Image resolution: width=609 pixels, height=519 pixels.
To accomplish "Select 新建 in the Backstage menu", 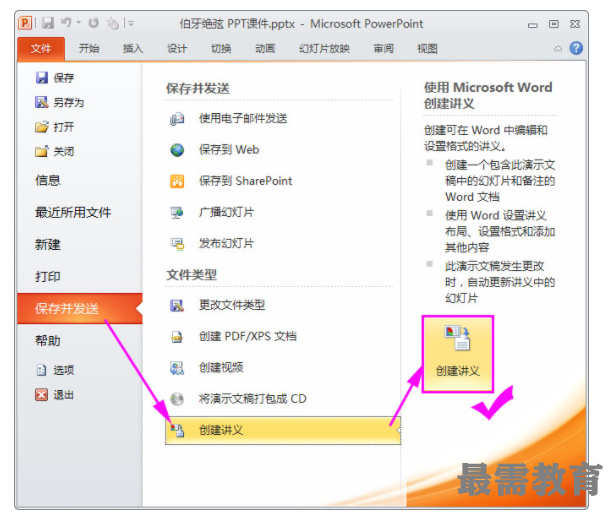I will 48,245.
